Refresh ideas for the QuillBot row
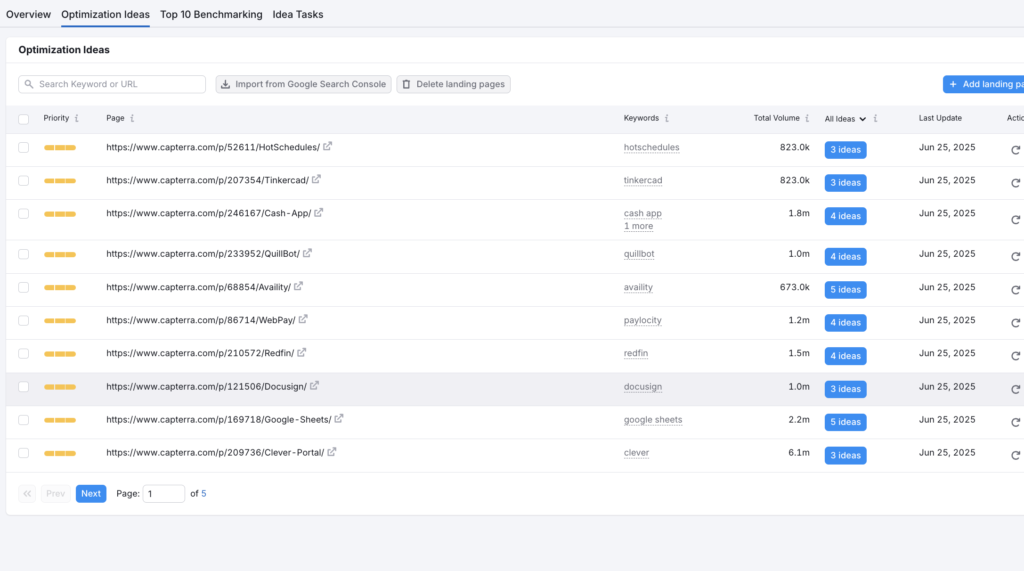 1016,257
